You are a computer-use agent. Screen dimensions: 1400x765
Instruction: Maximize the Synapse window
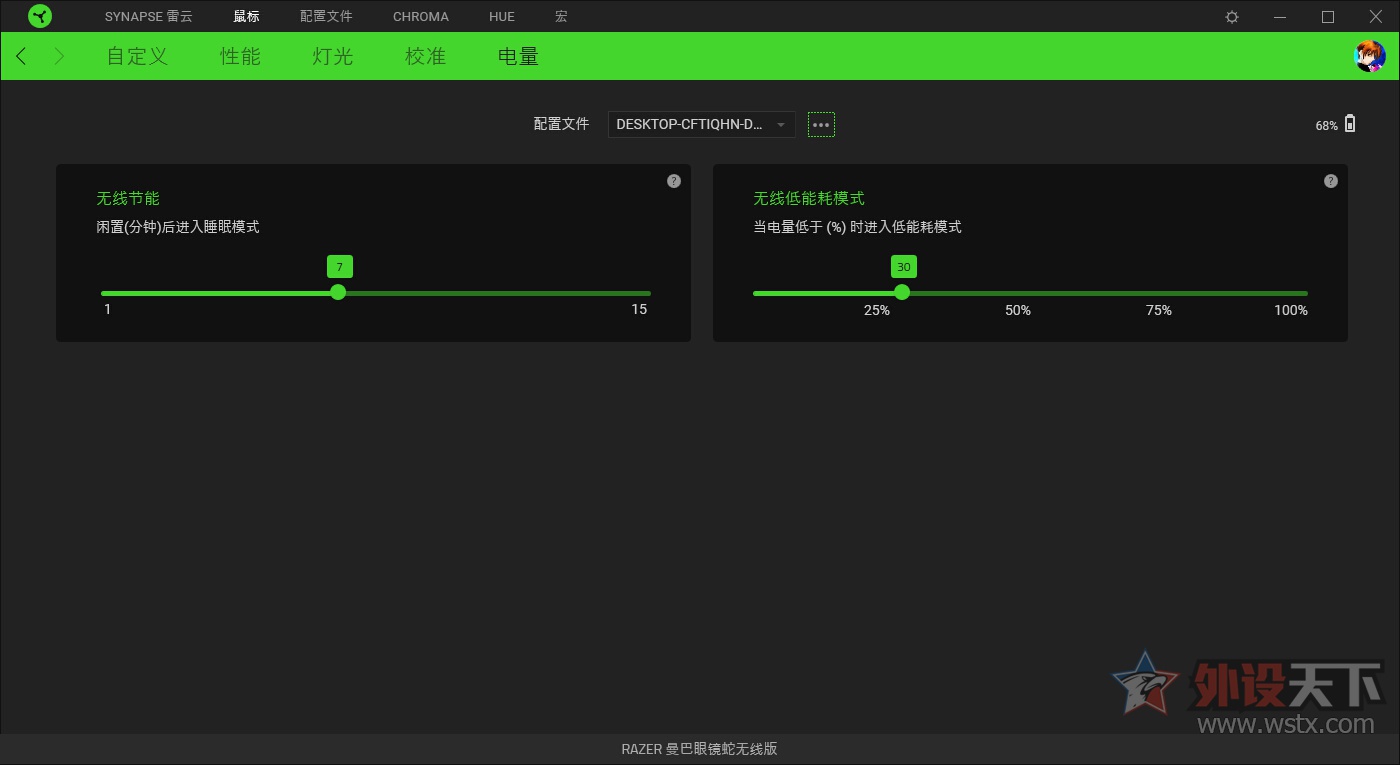1328,17
